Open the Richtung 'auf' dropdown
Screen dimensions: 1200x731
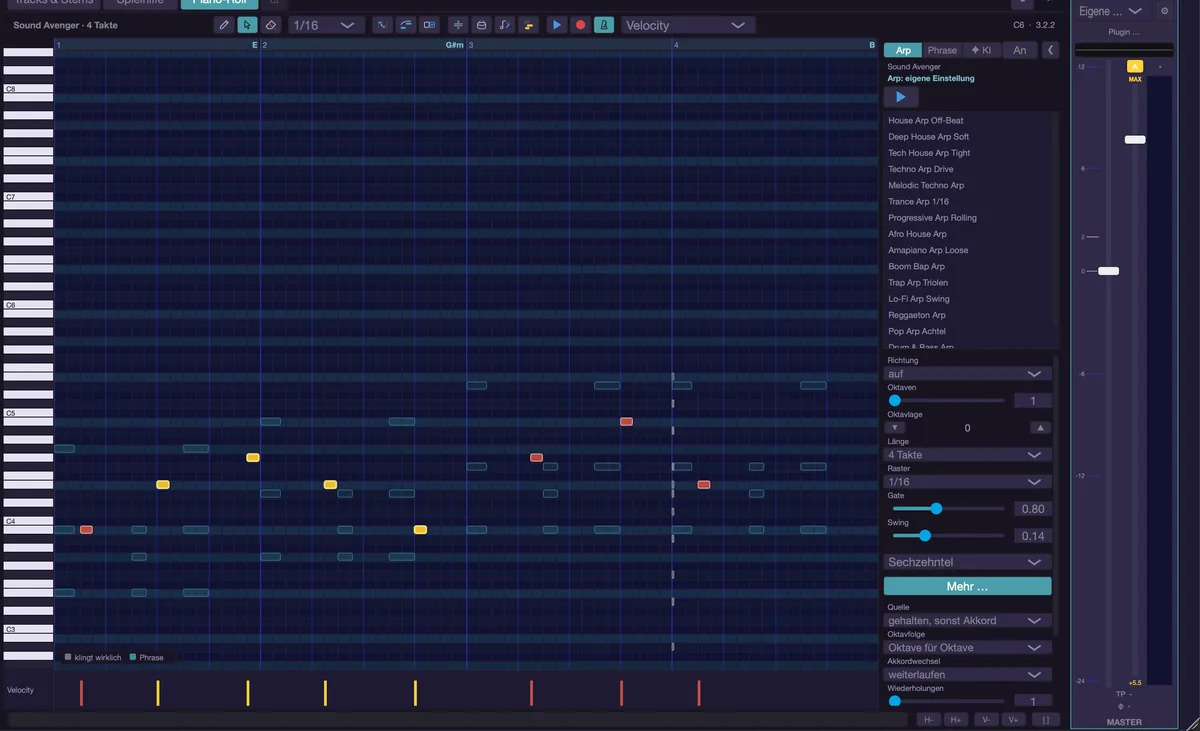(967, 374)
